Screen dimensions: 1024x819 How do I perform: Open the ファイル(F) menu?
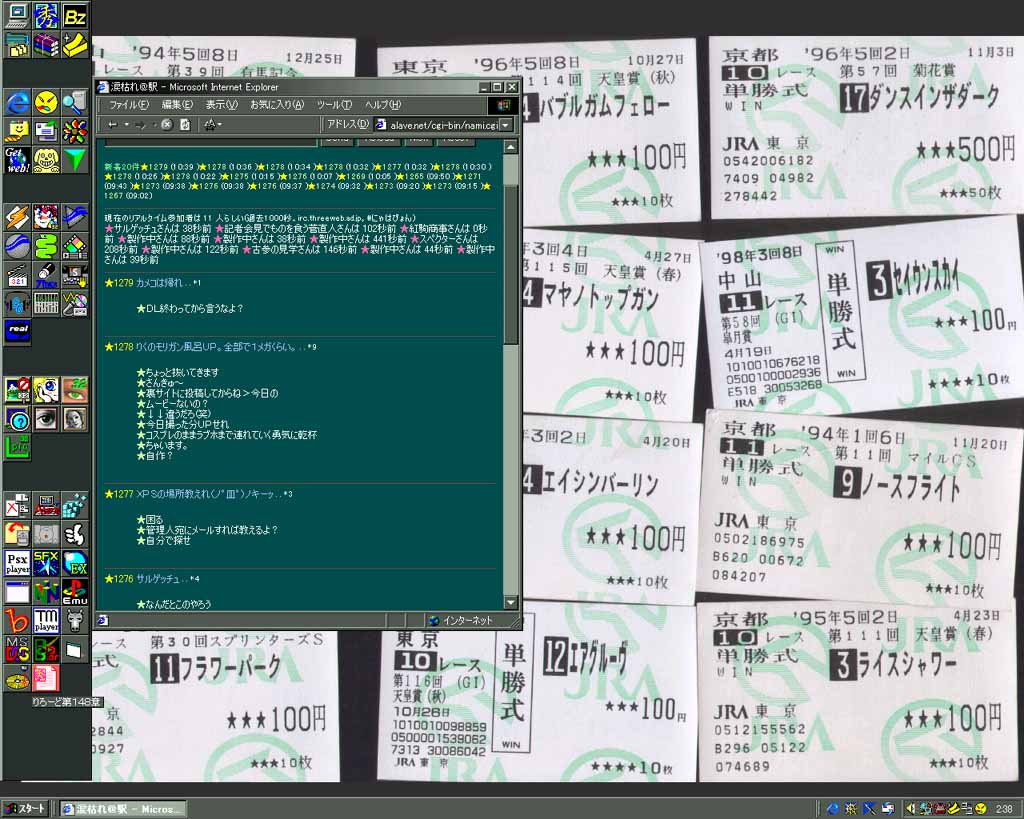[x=128, y=104]
